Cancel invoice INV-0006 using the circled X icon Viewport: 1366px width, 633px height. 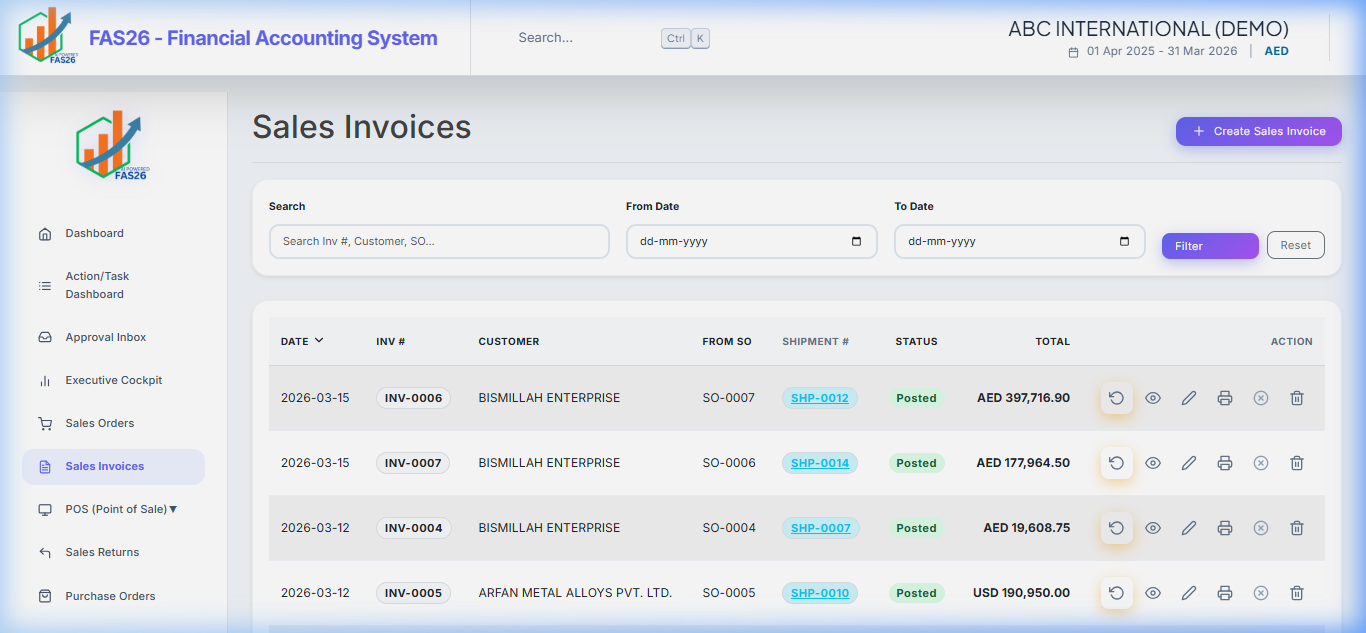1261,398
